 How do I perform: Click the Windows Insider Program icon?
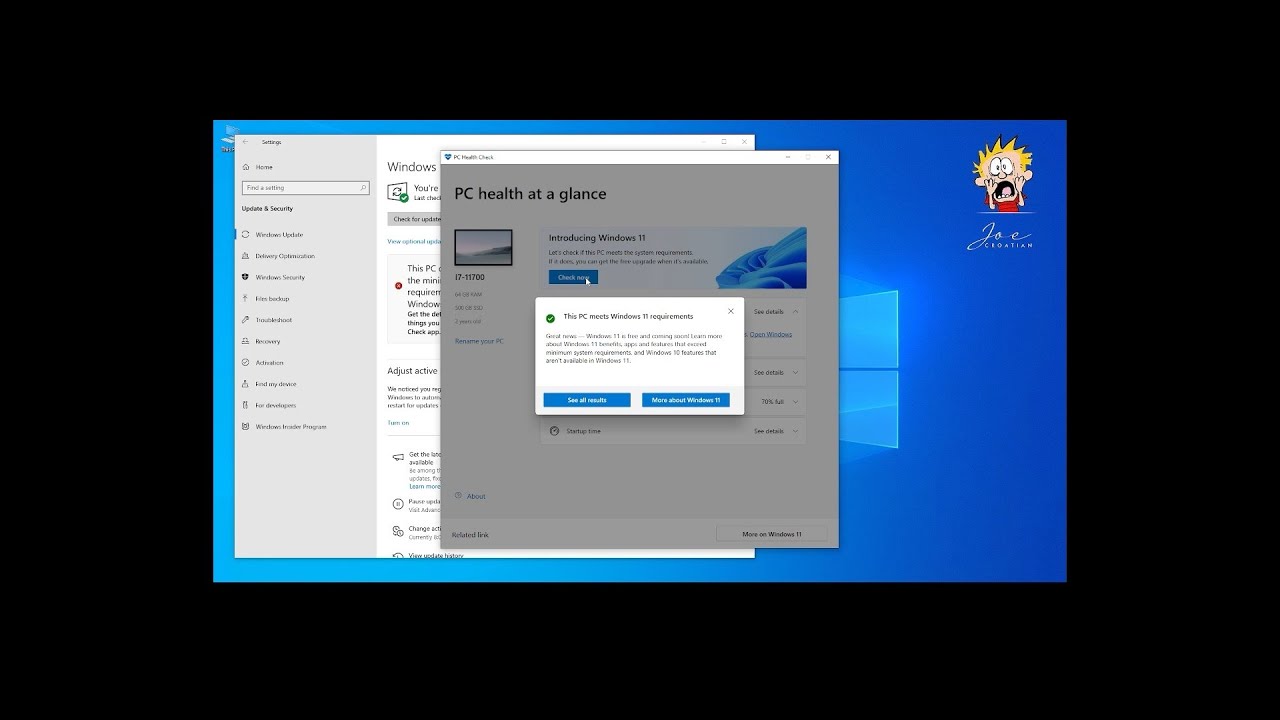[246, 427]
